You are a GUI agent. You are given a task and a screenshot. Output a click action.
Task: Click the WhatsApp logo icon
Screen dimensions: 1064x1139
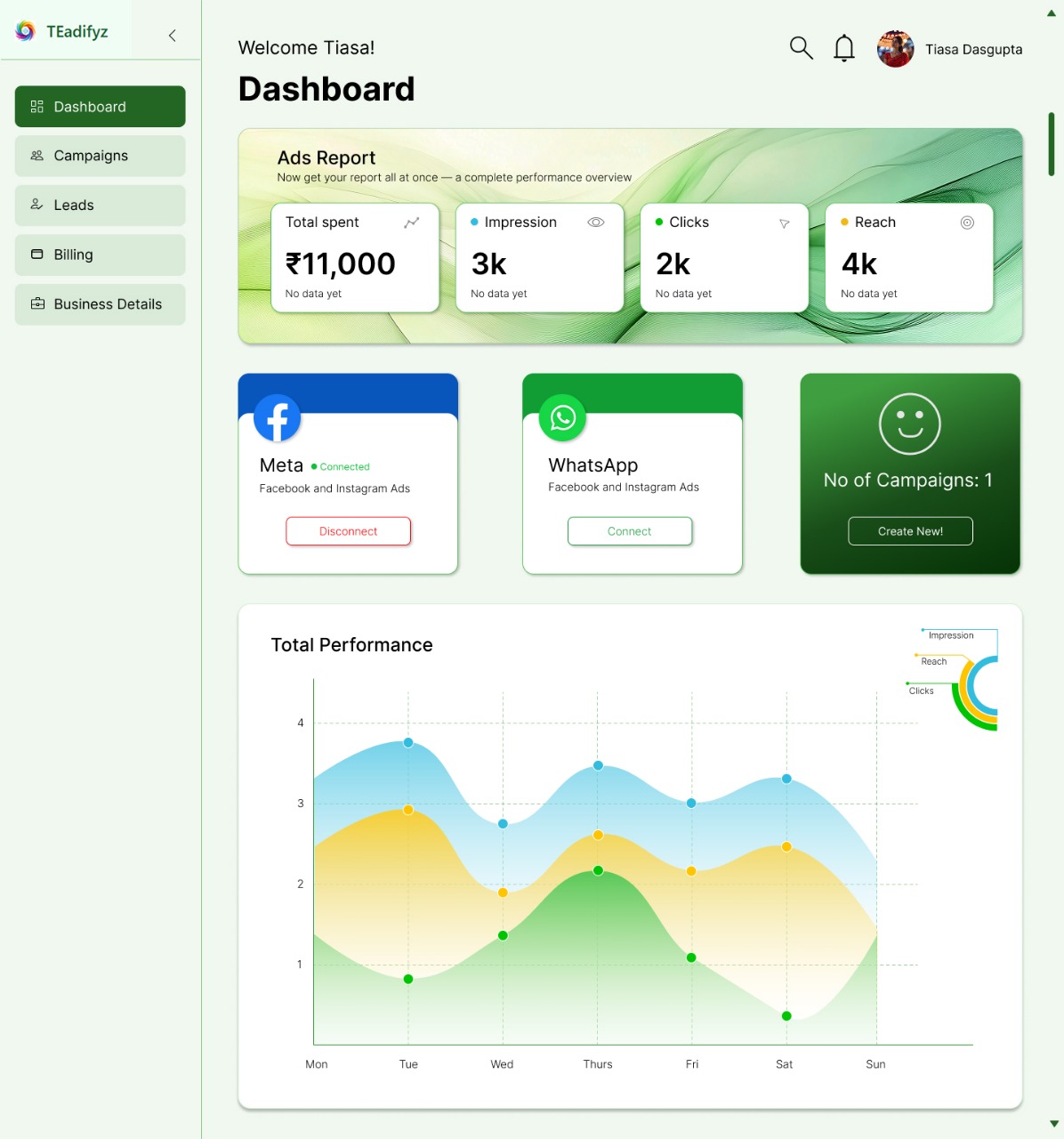coord(562,417)
